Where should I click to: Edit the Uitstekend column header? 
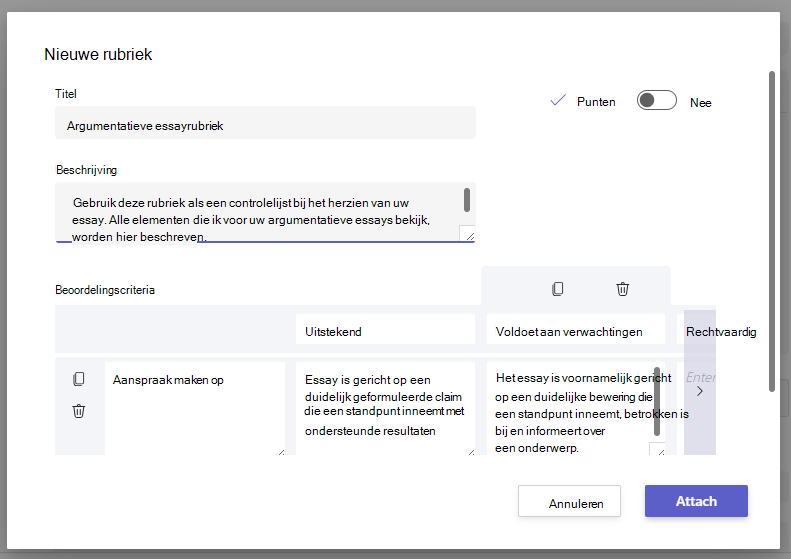[385, 329]
